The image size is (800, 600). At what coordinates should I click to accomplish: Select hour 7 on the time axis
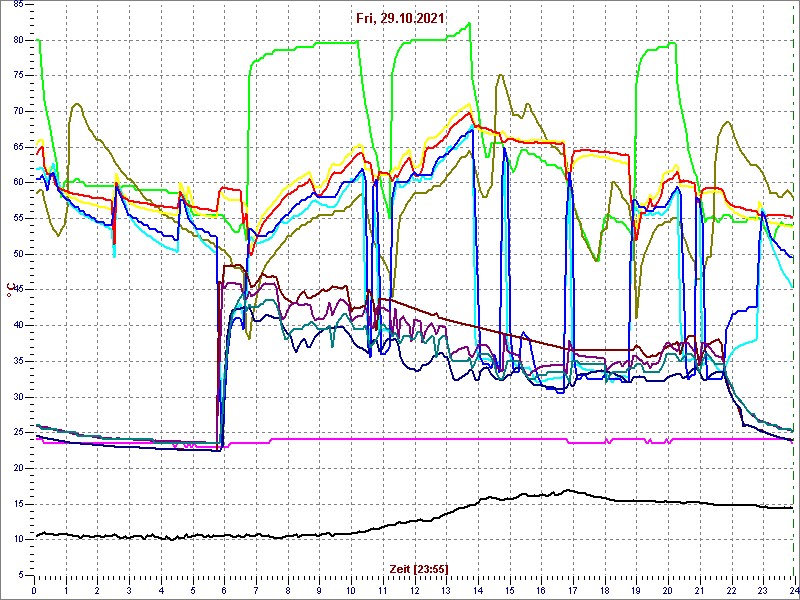point(256,591)
